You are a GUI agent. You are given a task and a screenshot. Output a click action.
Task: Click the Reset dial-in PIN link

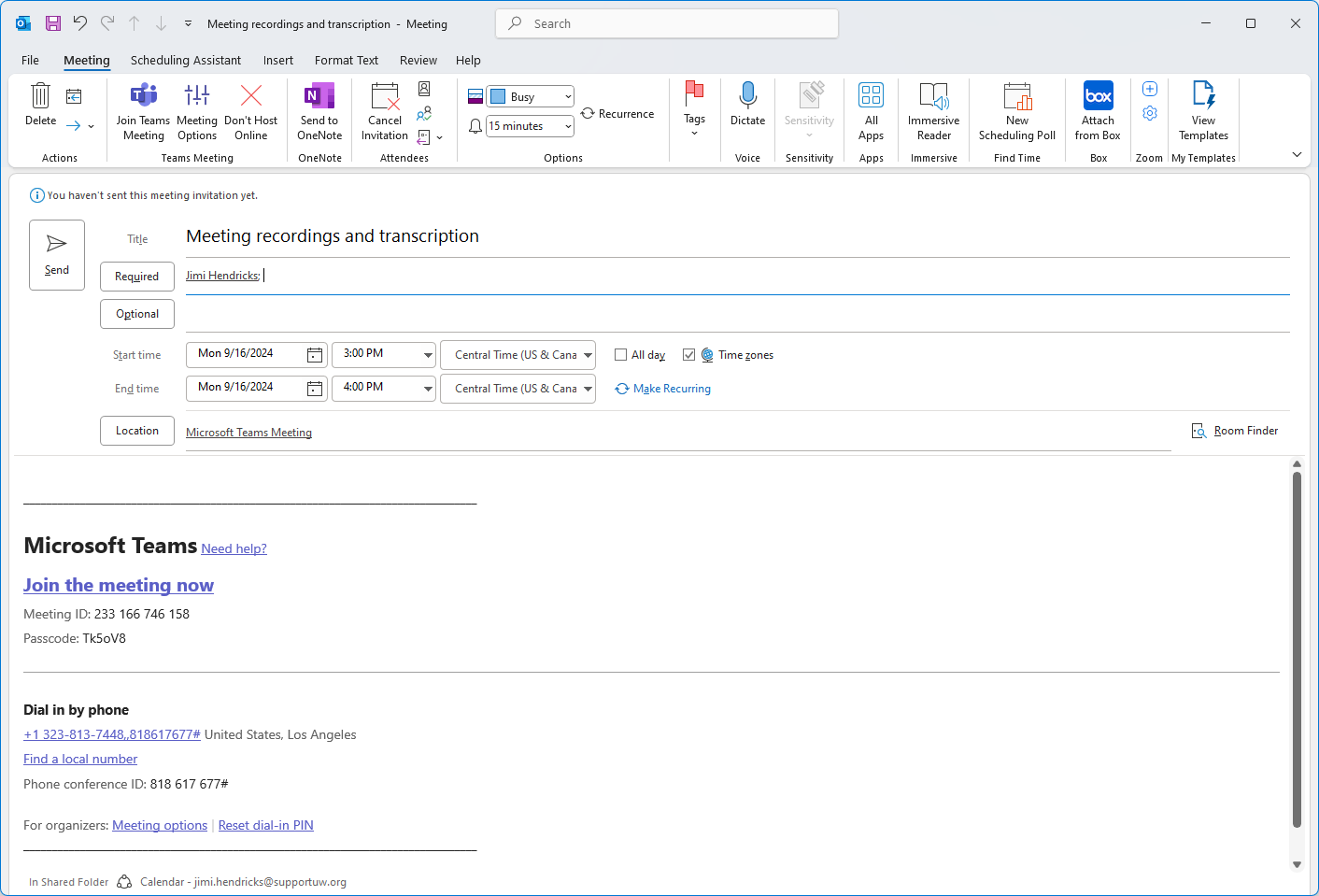pos(265,825)
